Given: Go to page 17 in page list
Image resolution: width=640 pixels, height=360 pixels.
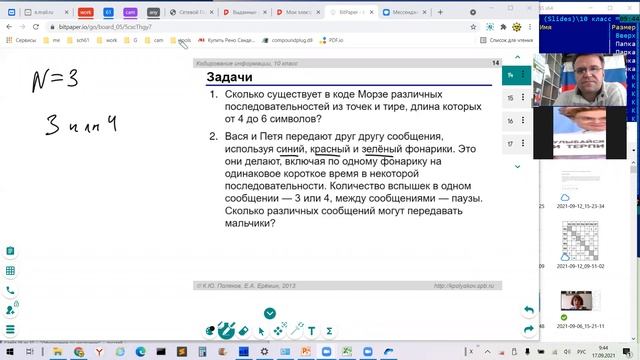Looking at the screenshot, I should tap(510, 144).
